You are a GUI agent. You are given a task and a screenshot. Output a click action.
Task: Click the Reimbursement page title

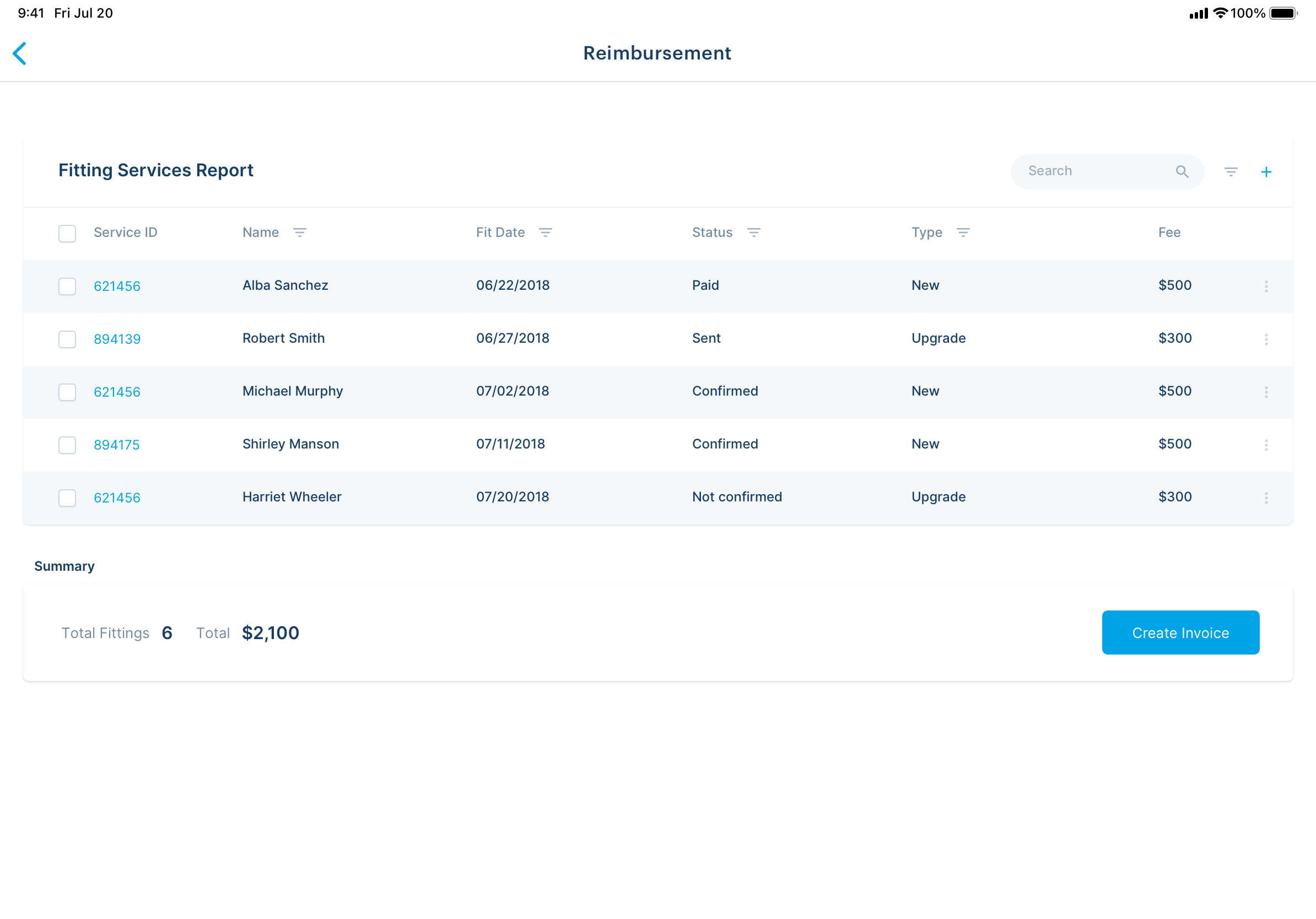657,53
